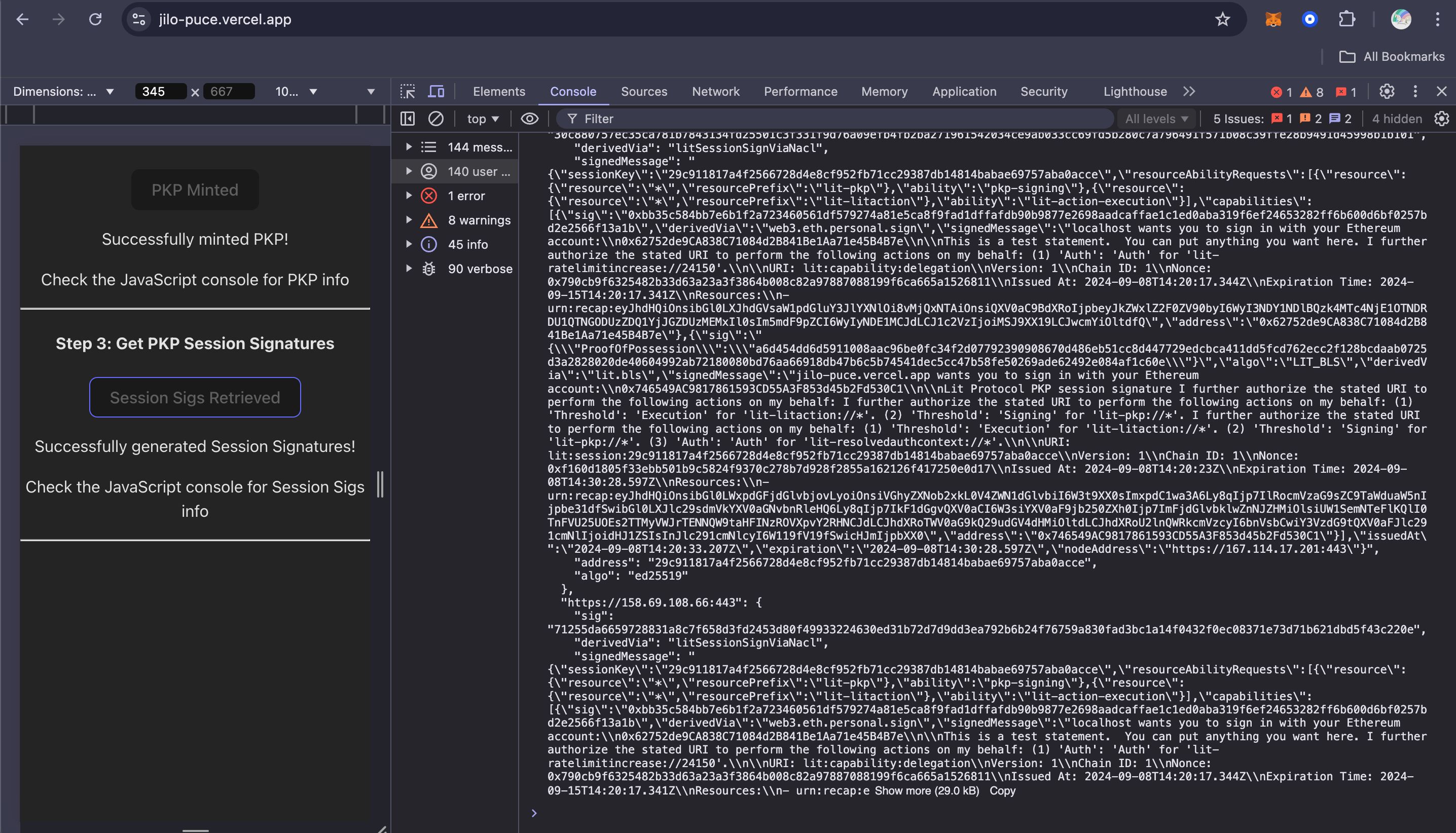This screenshot has width=1456, height=833.
Task: Switch to the Elements tab
Action: point(498,92)
